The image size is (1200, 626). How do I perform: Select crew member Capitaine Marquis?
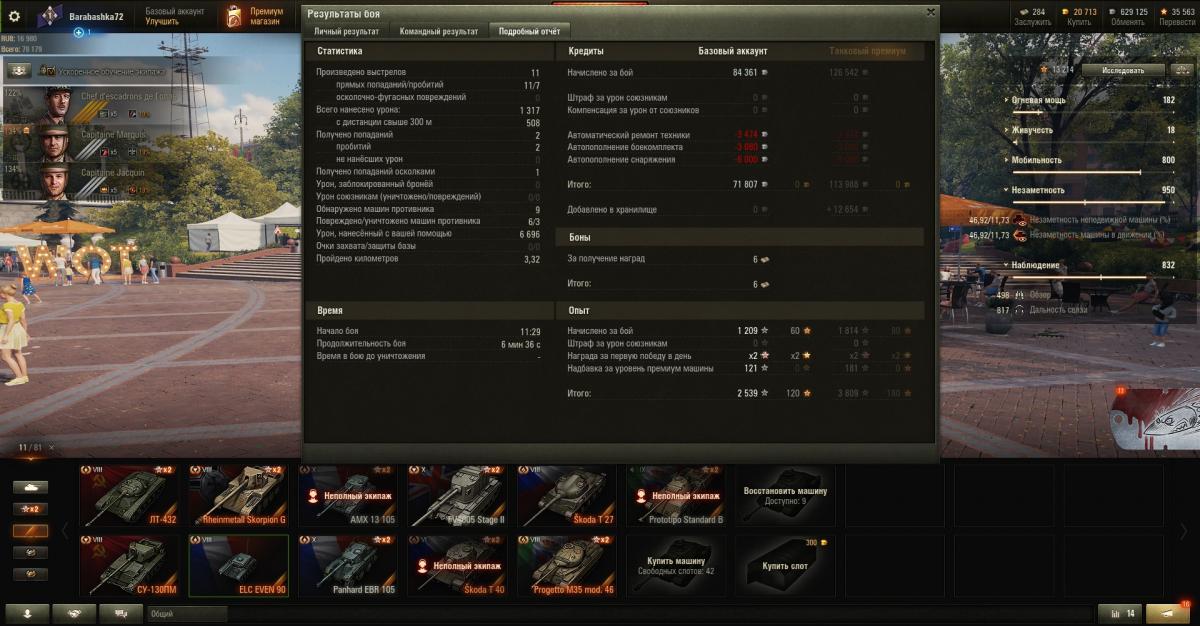coord(56,145)
